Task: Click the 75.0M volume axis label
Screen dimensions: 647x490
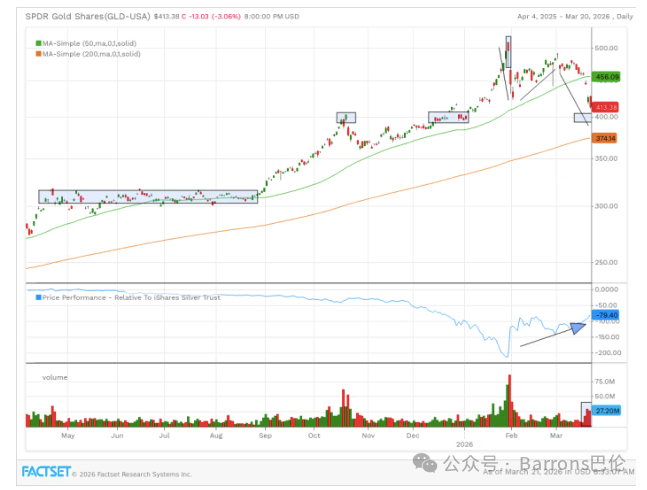Action: (604, 382)
